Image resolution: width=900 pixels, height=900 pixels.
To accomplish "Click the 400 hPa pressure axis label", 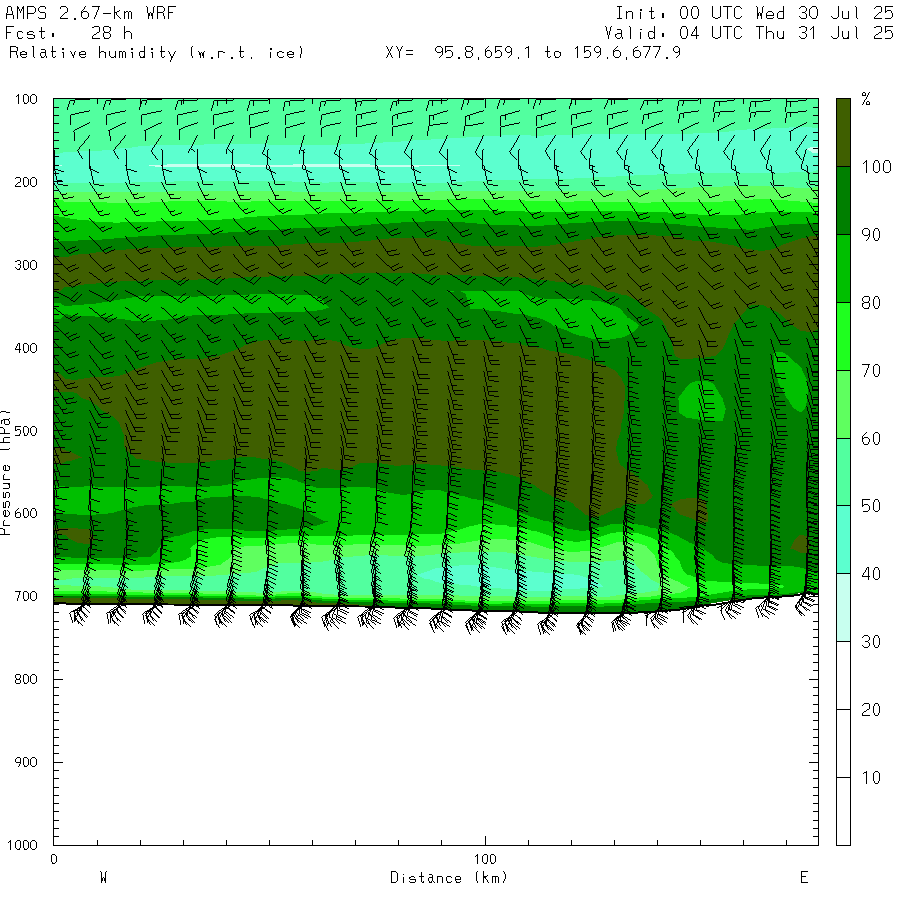I will [26, 348].
